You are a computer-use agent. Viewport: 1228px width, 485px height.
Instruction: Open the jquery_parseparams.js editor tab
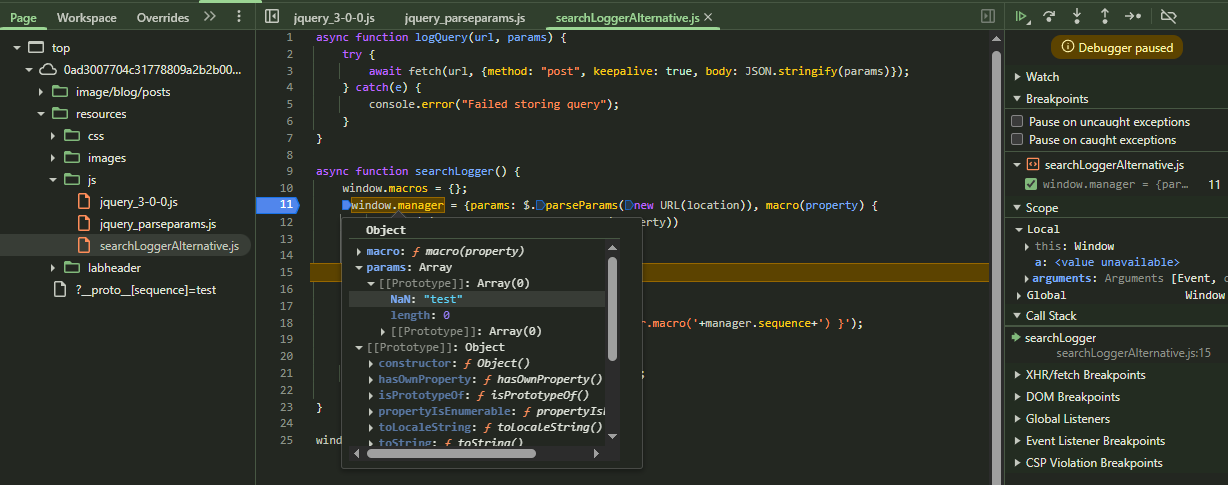click(464, 18)
